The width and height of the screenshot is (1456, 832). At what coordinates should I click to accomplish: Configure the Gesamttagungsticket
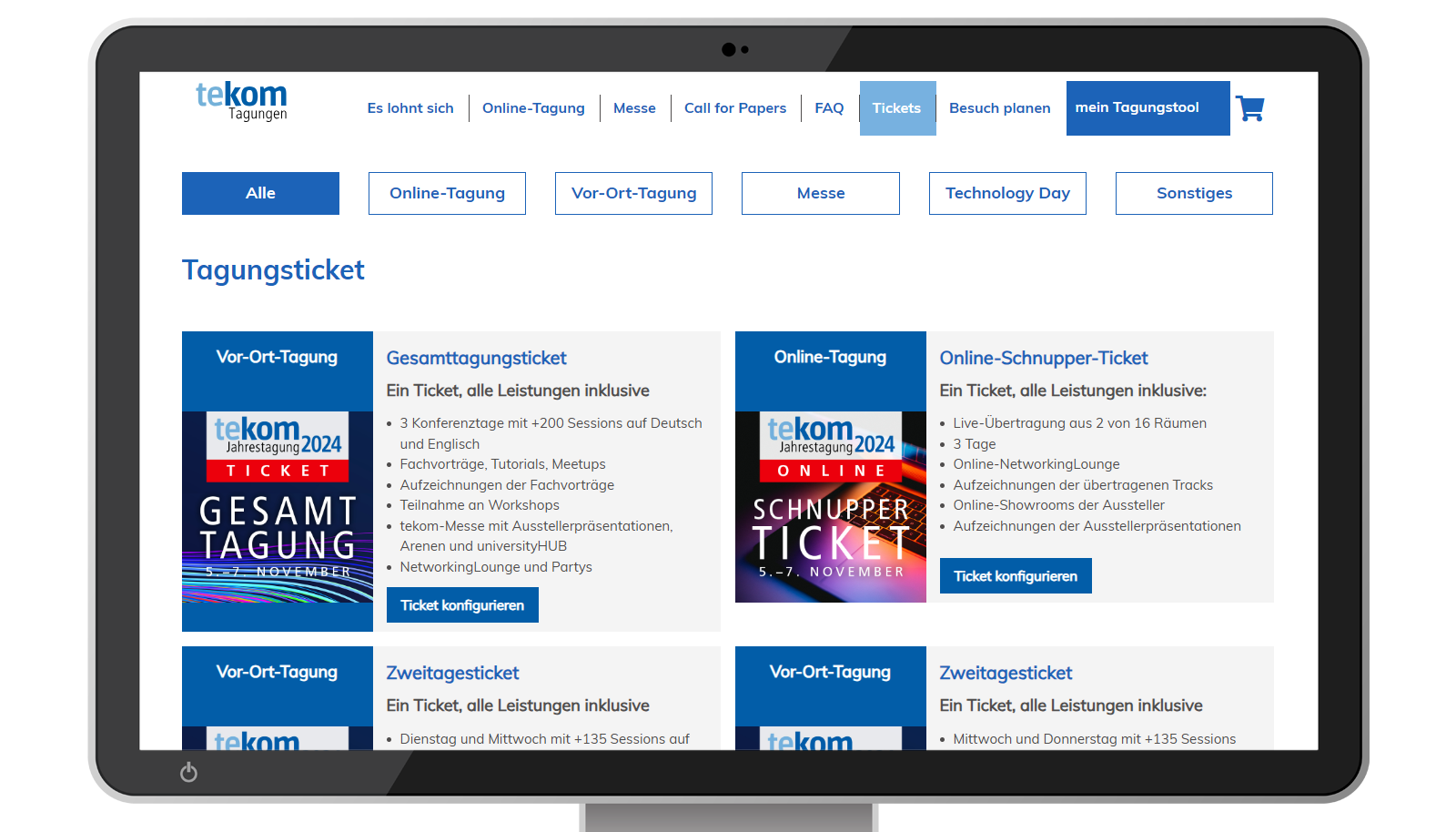tap(462, 605)
